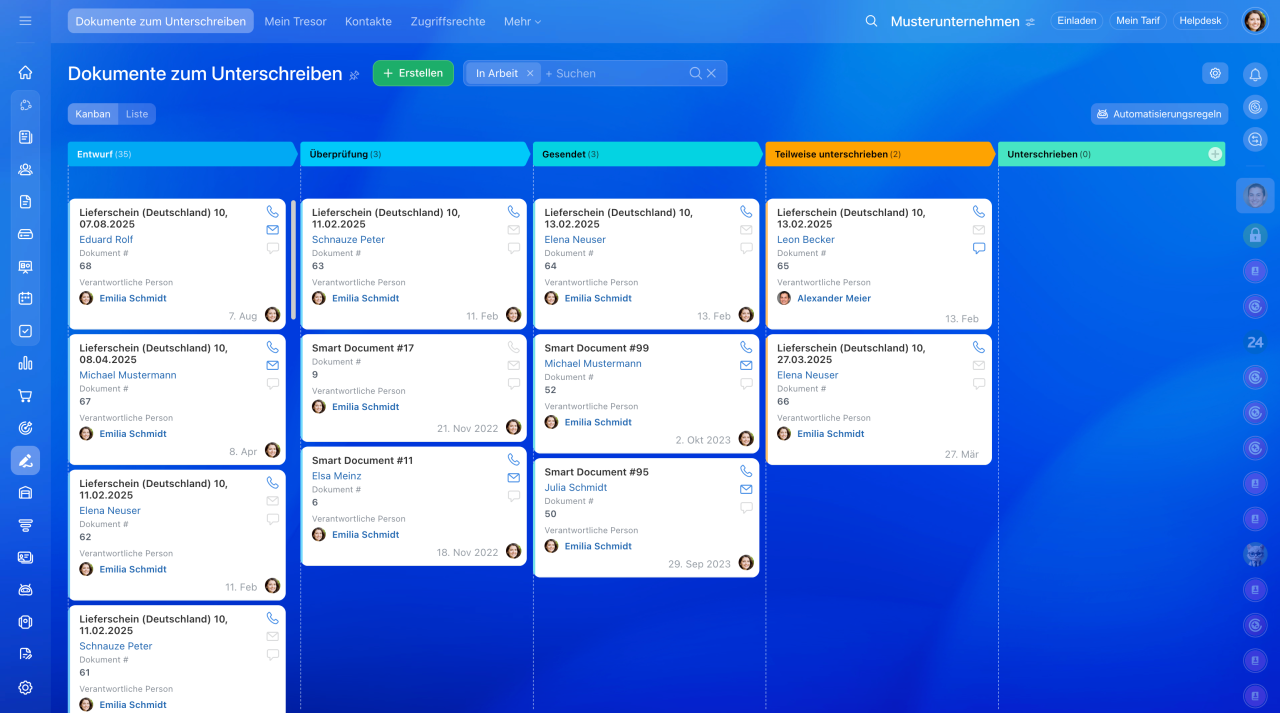Open contact link Elsa Meinz
Image resolution: width=1280 pixels, height=713 pixels.
pos(337,476)
